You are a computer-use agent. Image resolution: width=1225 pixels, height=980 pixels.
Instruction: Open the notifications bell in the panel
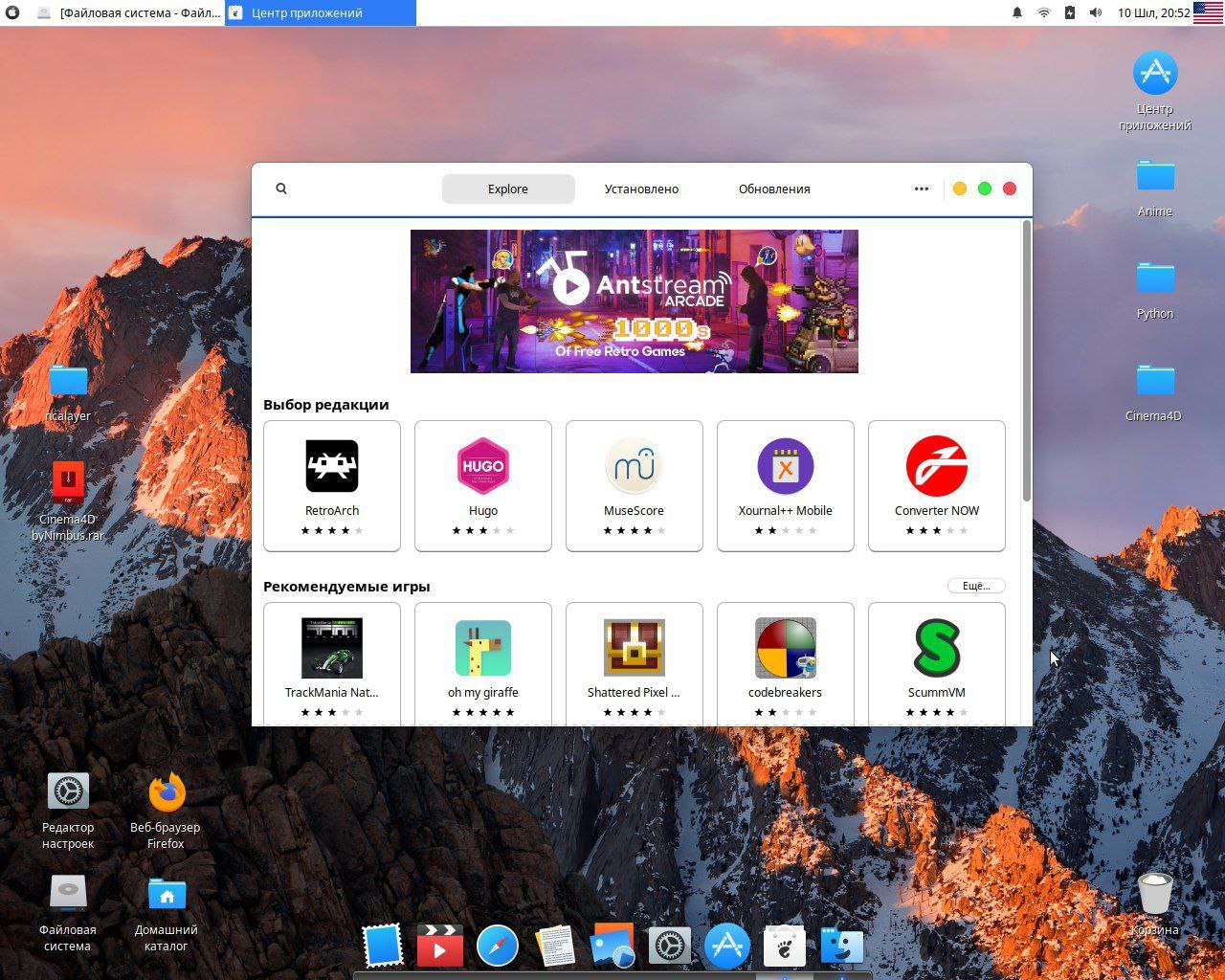tap(1017, 12)
